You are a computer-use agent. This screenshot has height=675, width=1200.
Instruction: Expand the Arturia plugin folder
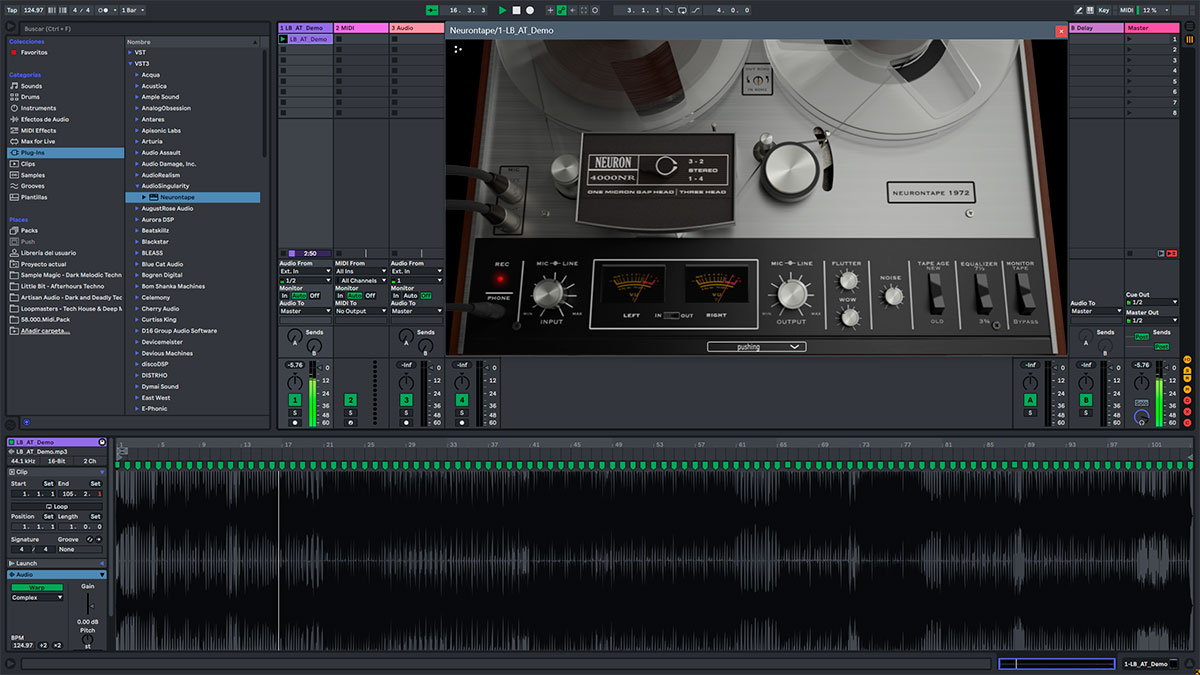[137, 141]
